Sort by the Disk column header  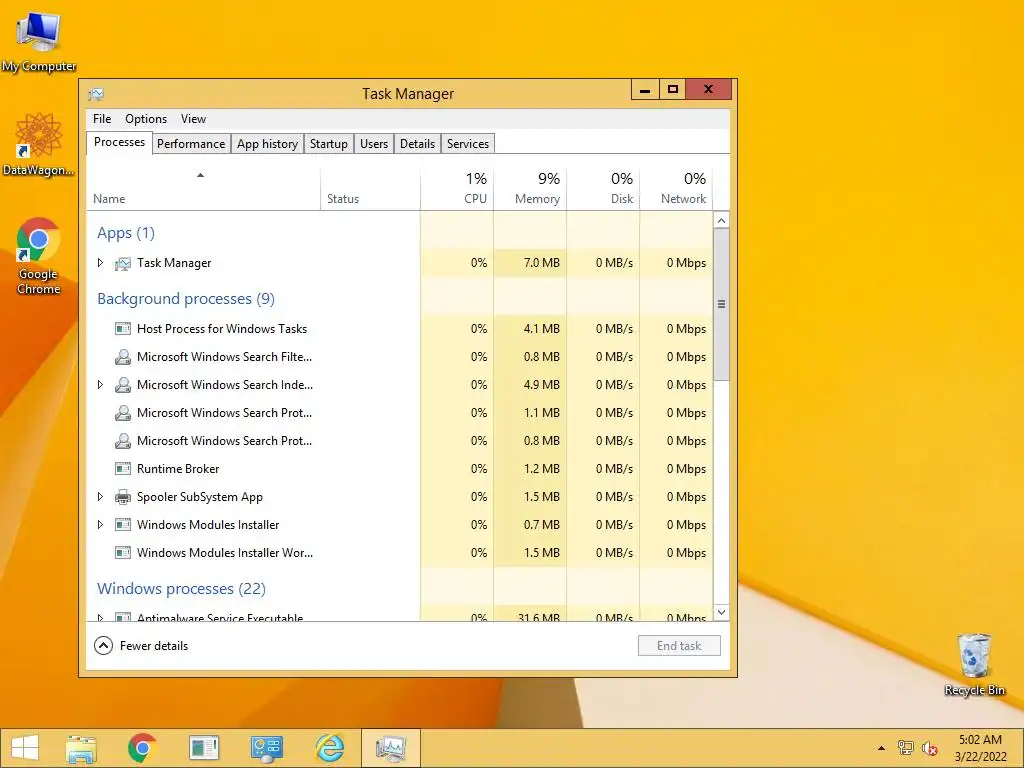click(x=603, y=189)
